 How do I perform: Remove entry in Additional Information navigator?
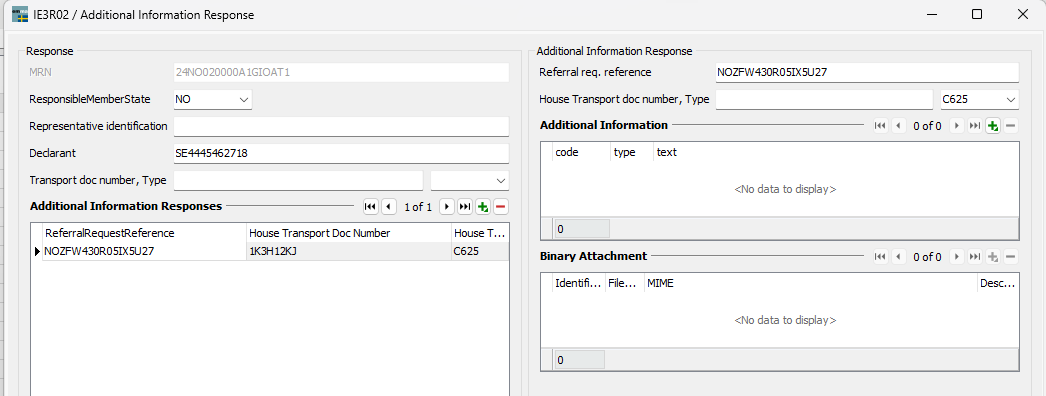pos(1011,125)
